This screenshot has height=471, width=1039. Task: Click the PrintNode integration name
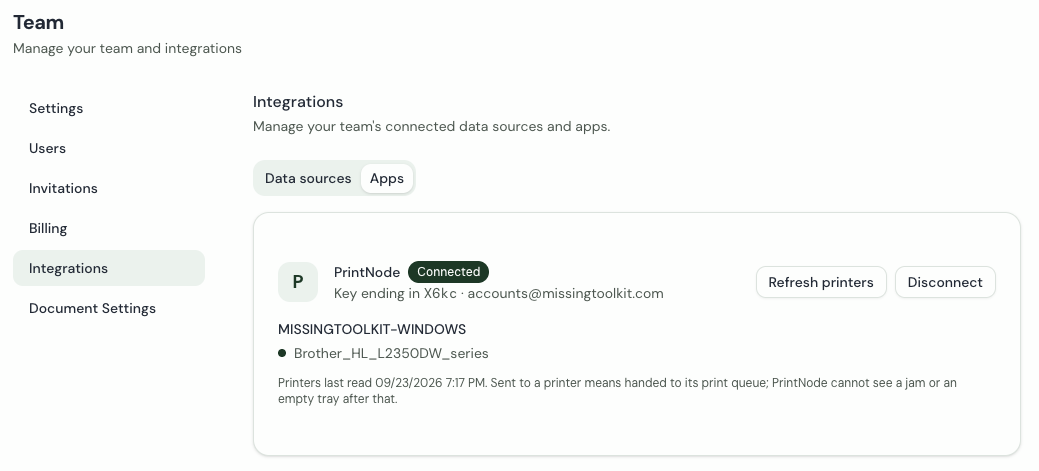(x=367, y=272)
